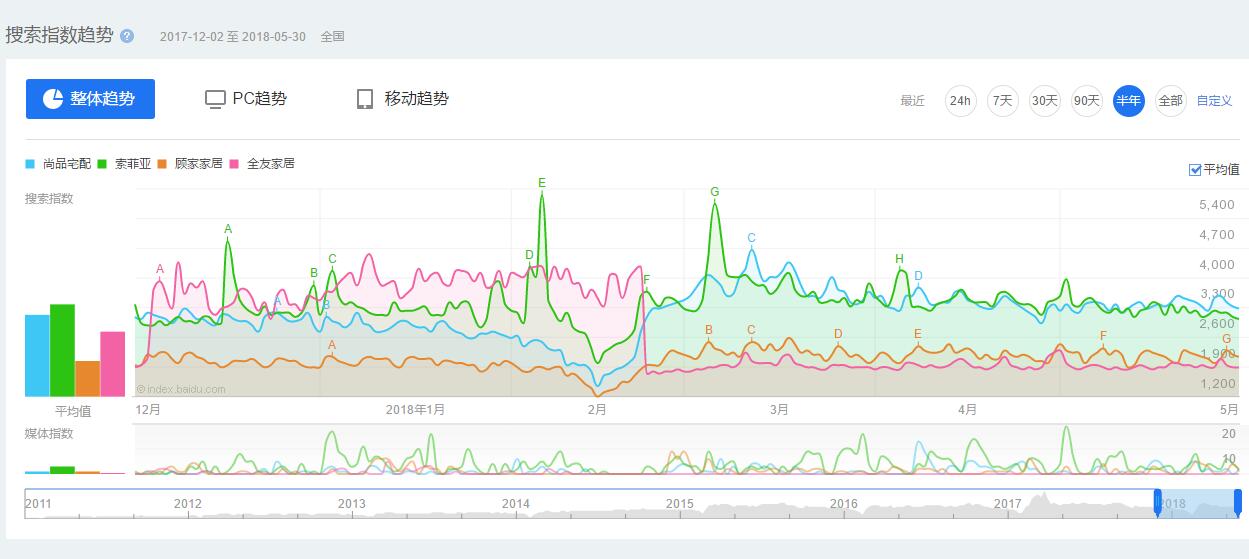Select the 30天 time range
The image size is (1249, 559).
1044,101
